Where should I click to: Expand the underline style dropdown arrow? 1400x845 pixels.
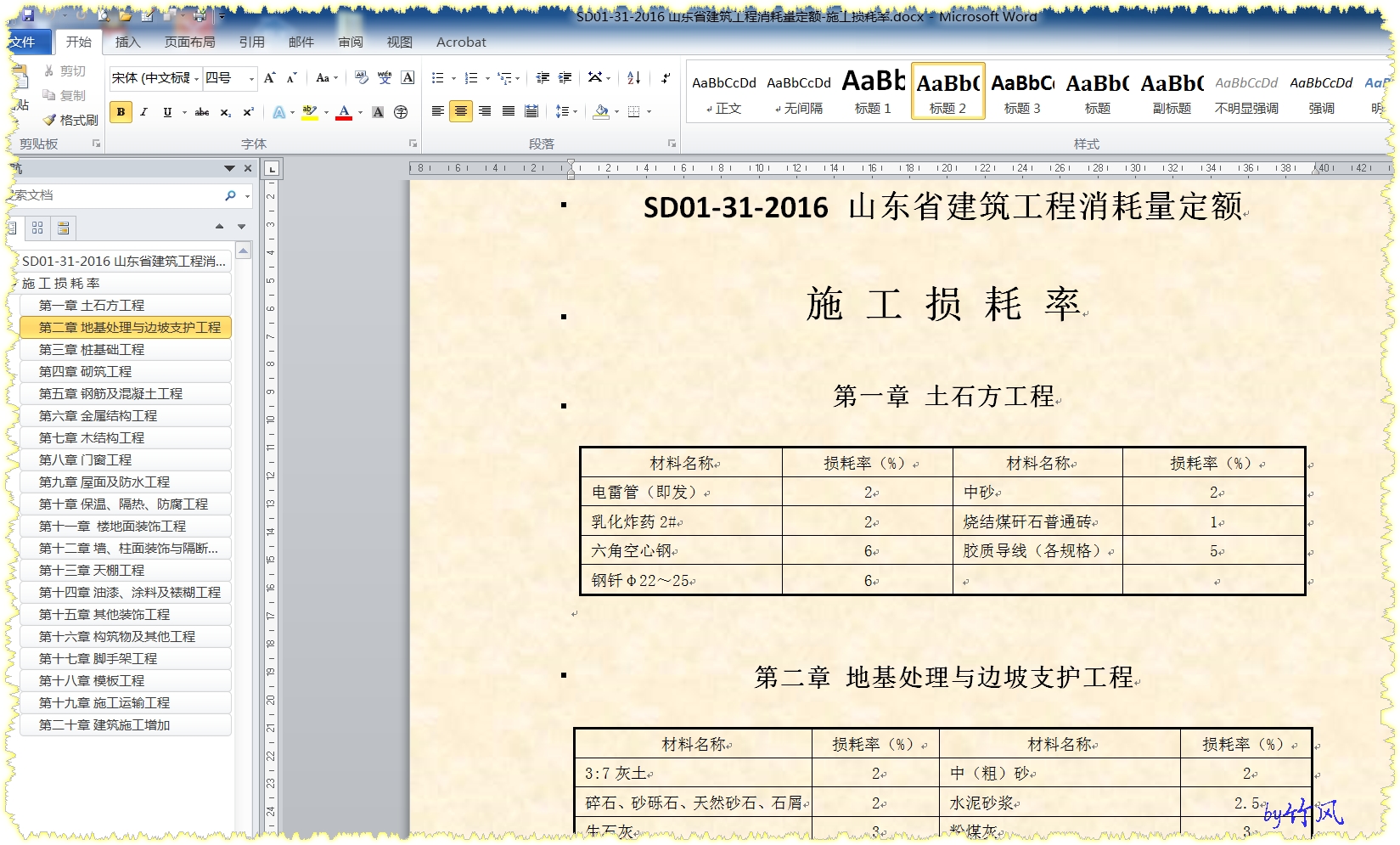(183, 112)
